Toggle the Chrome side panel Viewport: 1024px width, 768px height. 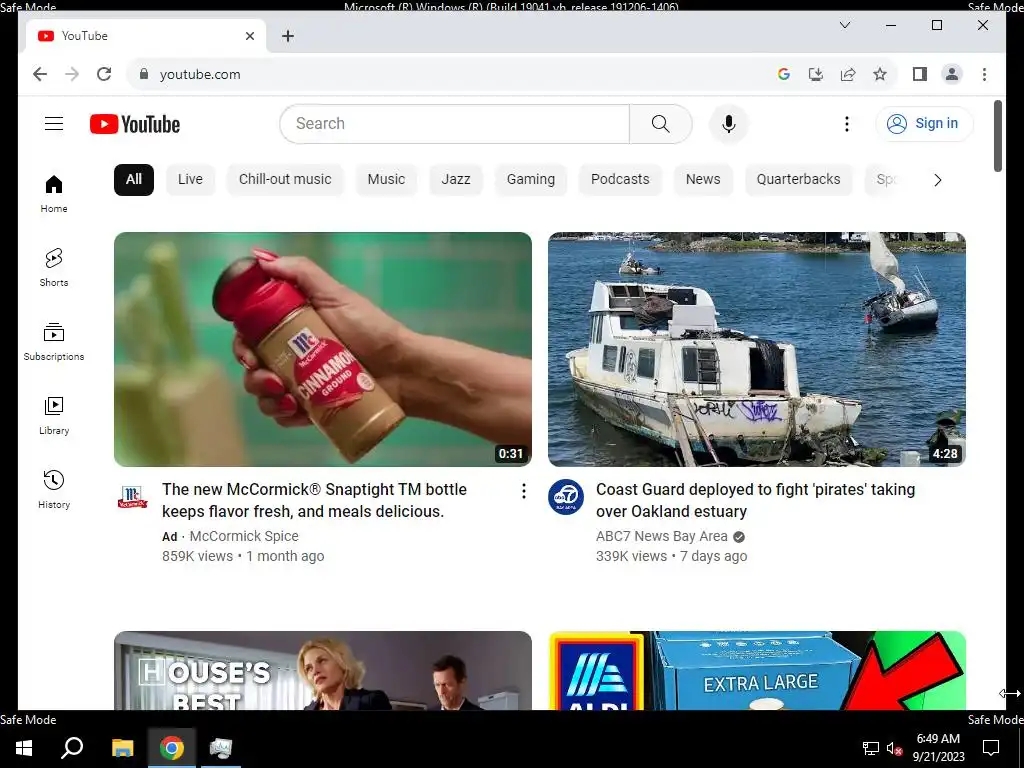[x=920, y=74]
